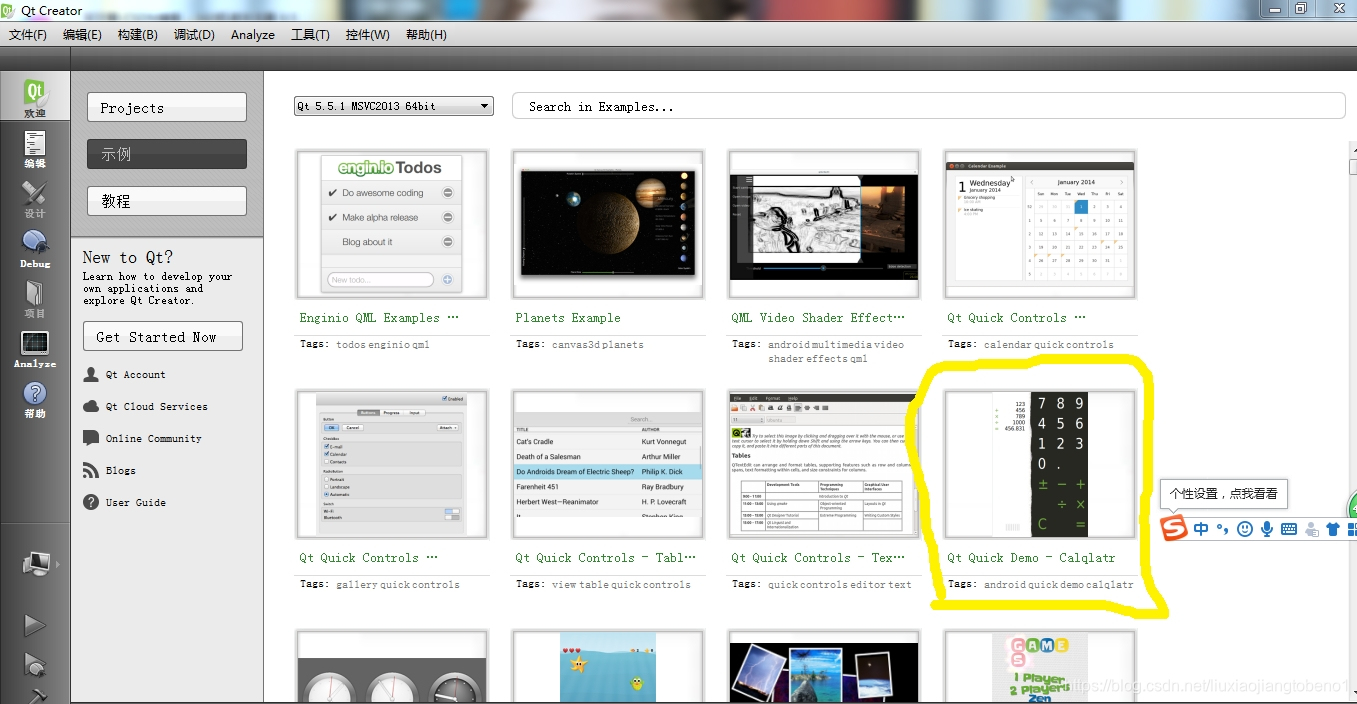Open the Calendar example thumbnail
The height and width of the screenshot is (704, 1357).
(1040, 224)
